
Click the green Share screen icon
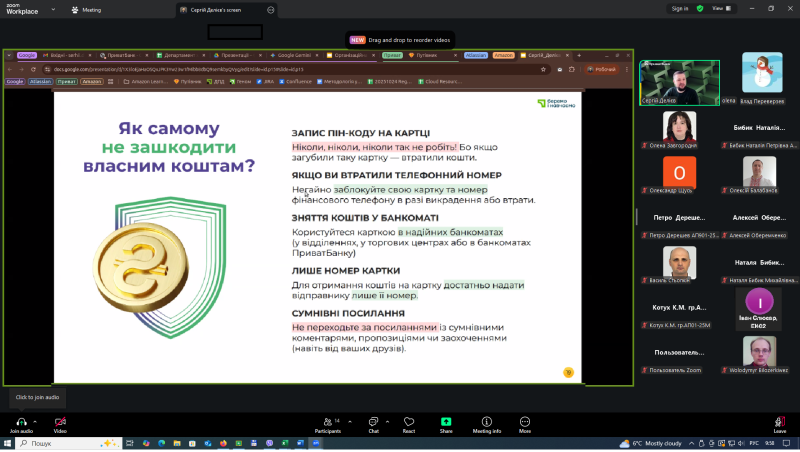(x=446, y=422)
